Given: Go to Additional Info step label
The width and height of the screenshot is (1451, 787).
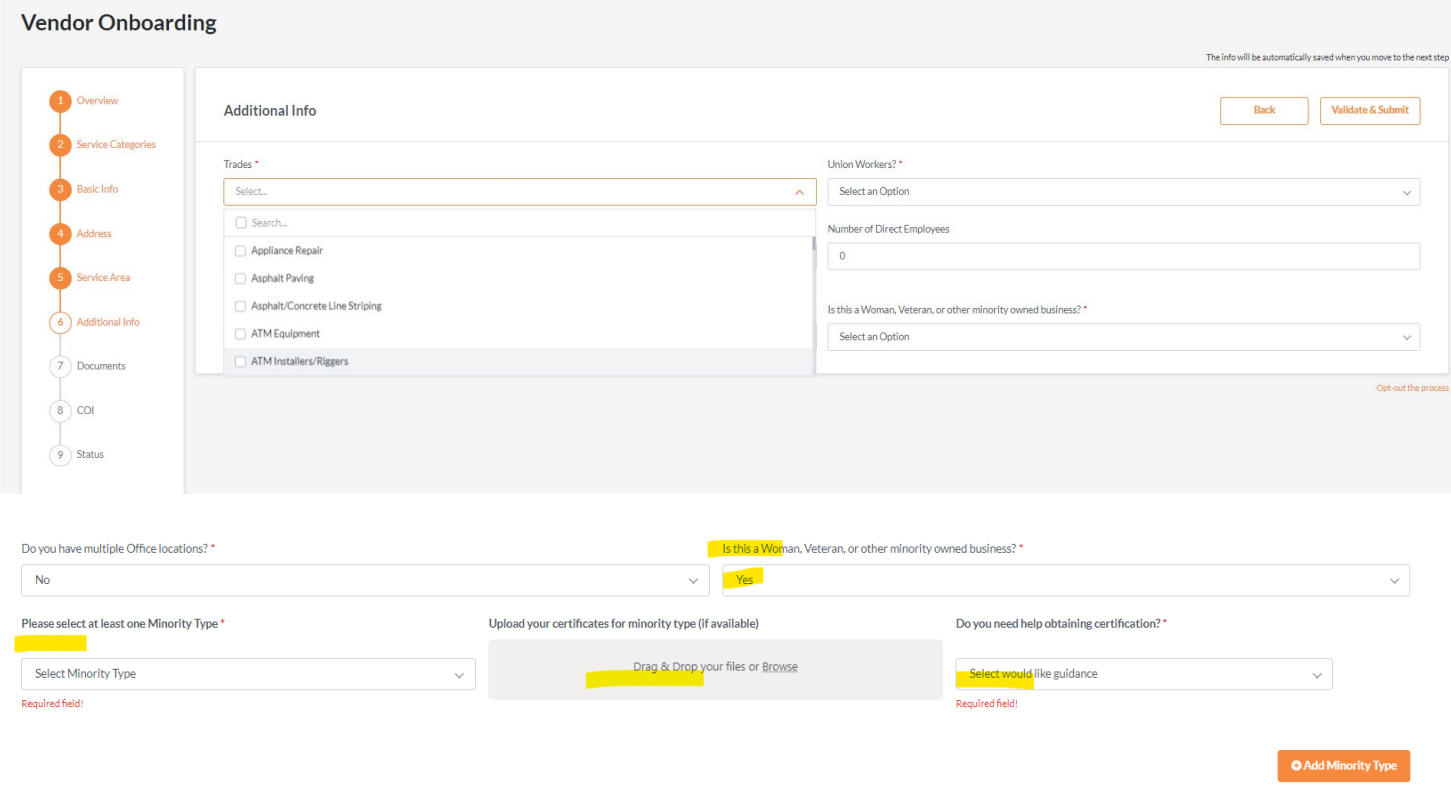Looking at the screenshot, I should tap(108, 322).
